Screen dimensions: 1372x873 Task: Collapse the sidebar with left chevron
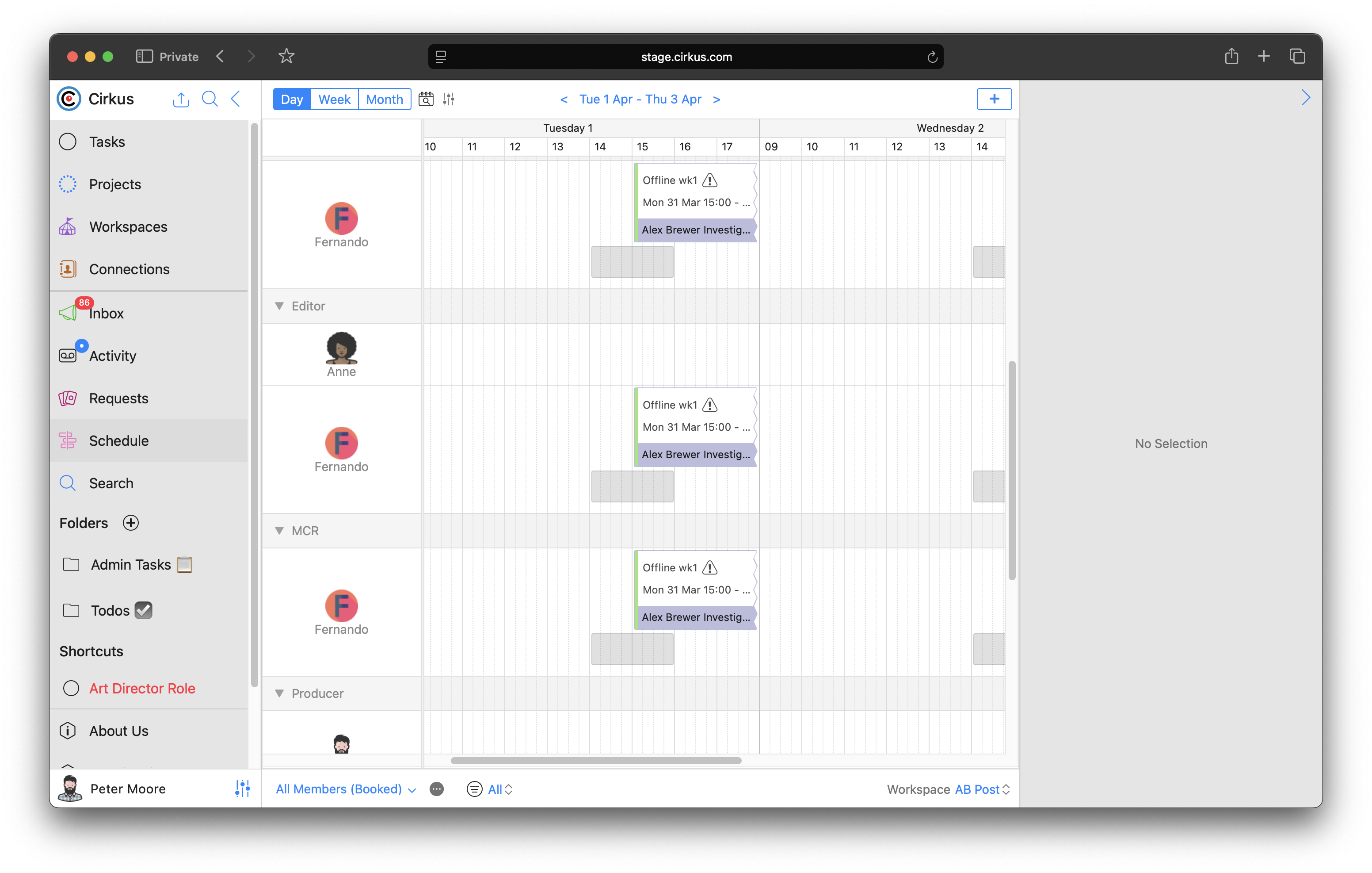pos(235,99)
